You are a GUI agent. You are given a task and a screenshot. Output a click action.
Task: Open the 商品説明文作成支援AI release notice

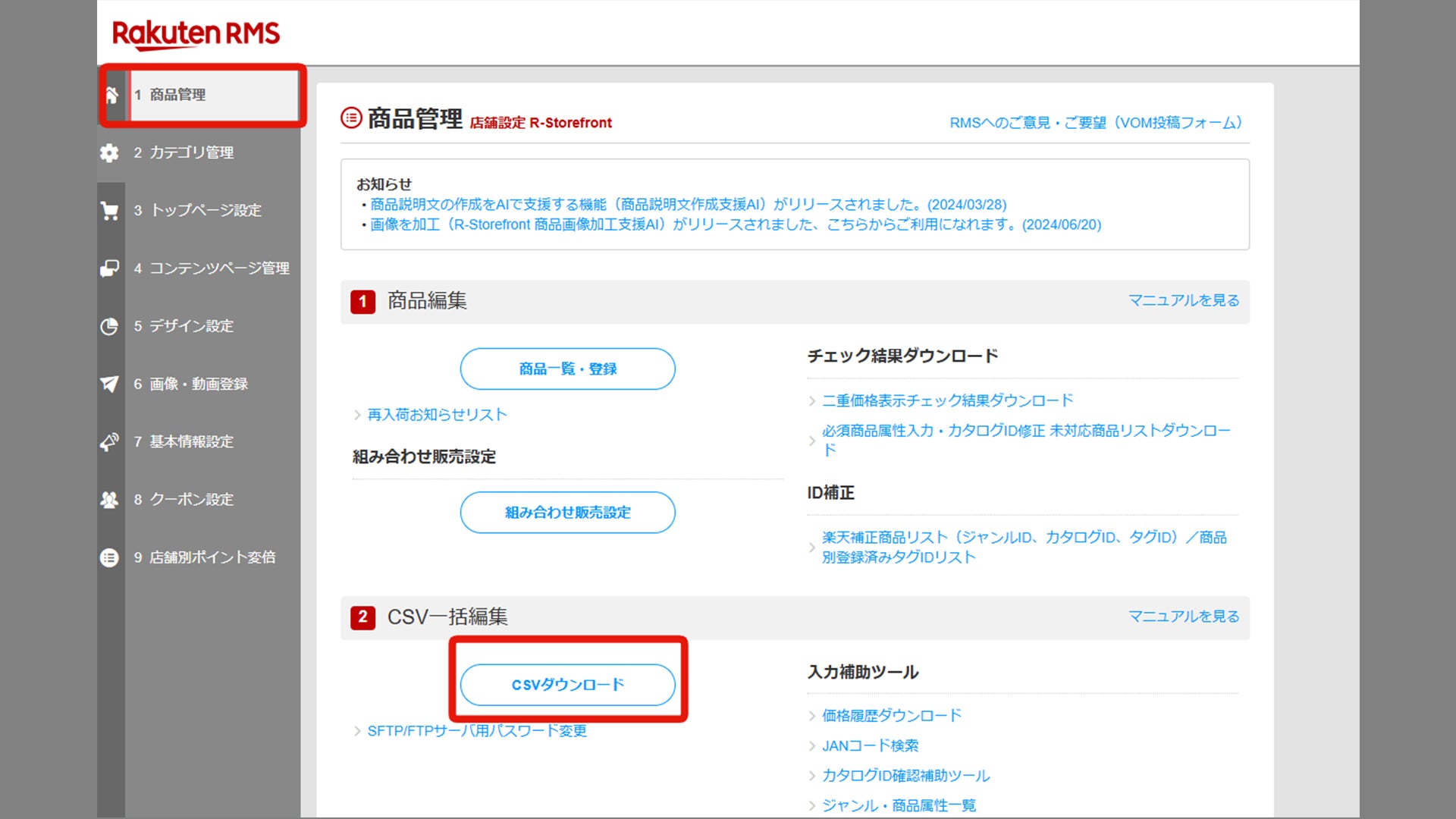point(689,205)
